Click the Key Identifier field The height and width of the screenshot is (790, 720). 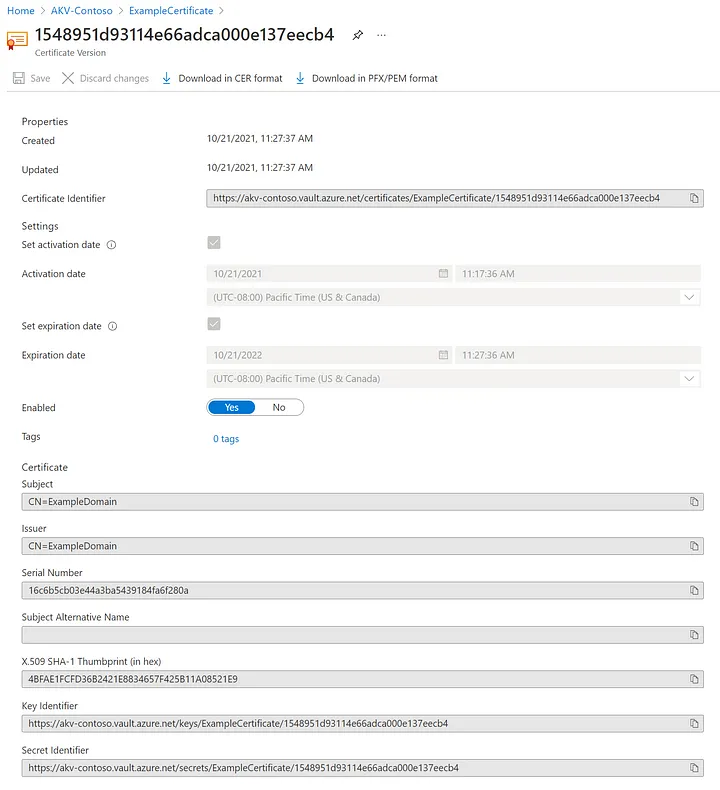[362, 723]
